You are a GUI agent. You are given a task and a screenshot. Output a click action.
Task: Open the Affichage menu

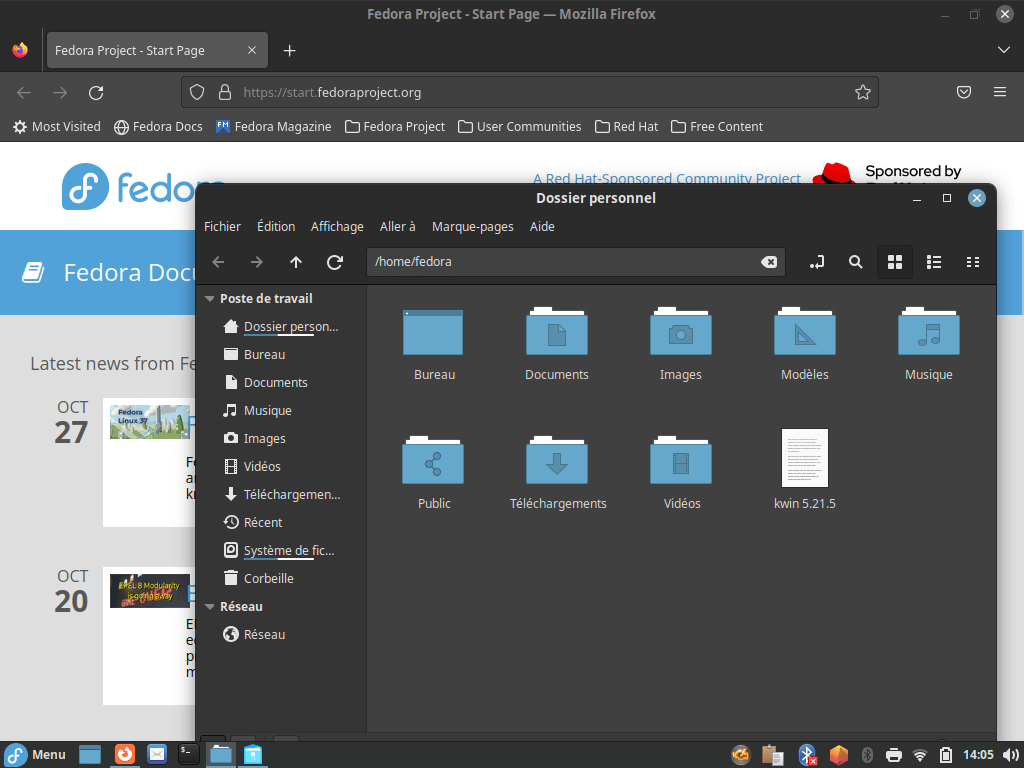click(x=337, y=227)
